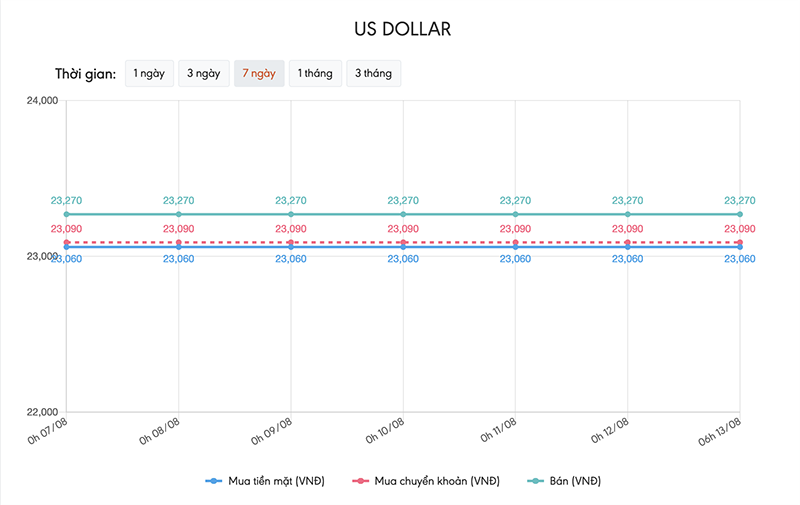Click the 23,270 label above 0h 09/08

click(x=291, y=201)
